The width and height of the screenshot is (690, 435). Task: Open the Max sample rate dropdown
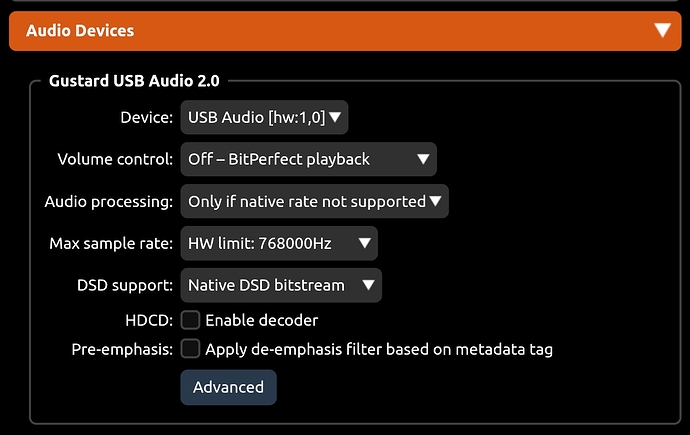(x=278, y=243)
